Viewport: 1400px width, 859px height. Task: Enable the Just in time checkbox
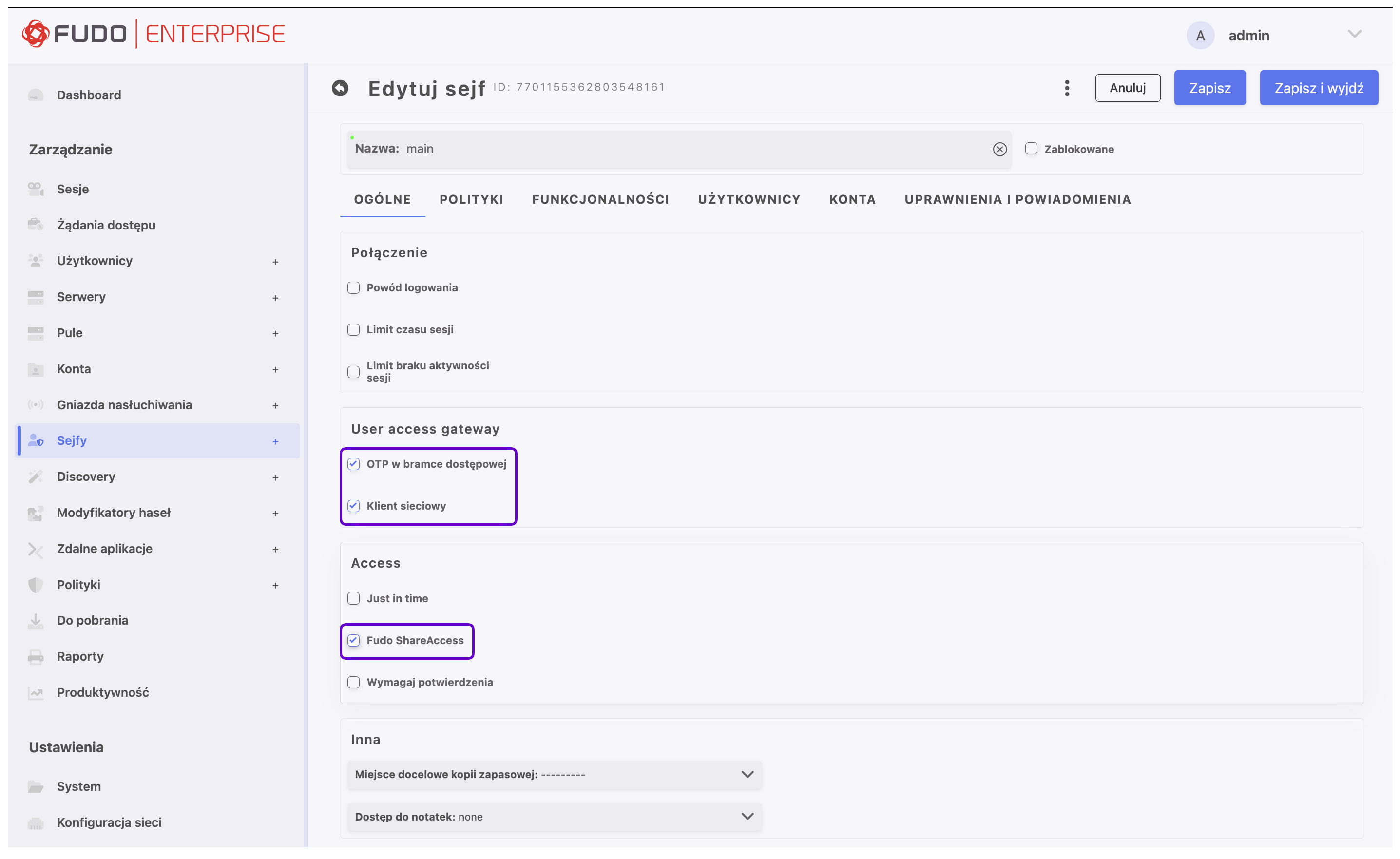coord(353,598)
